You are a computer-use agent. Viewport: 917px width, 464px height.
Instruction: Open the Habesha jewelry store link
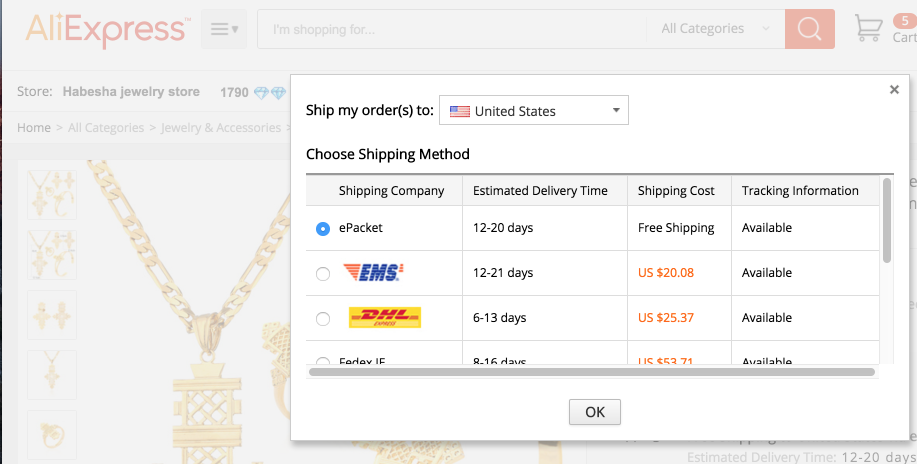coord(131,92)
